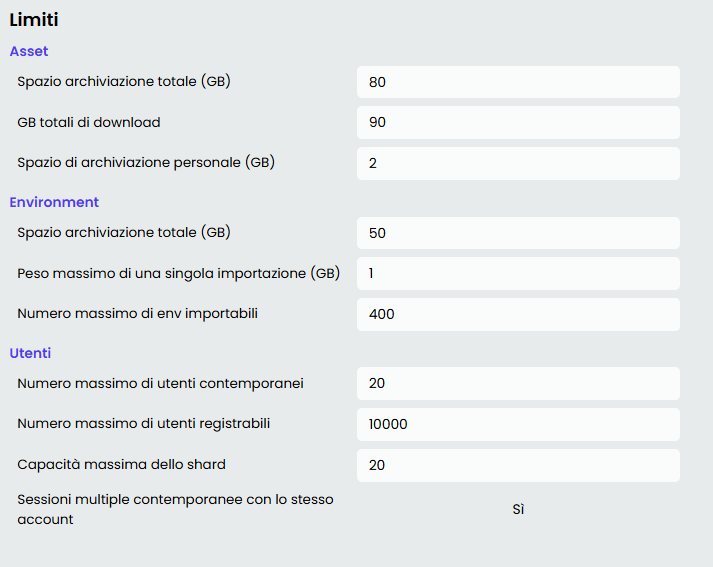Click 'Numero massimo di utenti registrabili' label
The image size is (713, 567).
pos(143,423)
